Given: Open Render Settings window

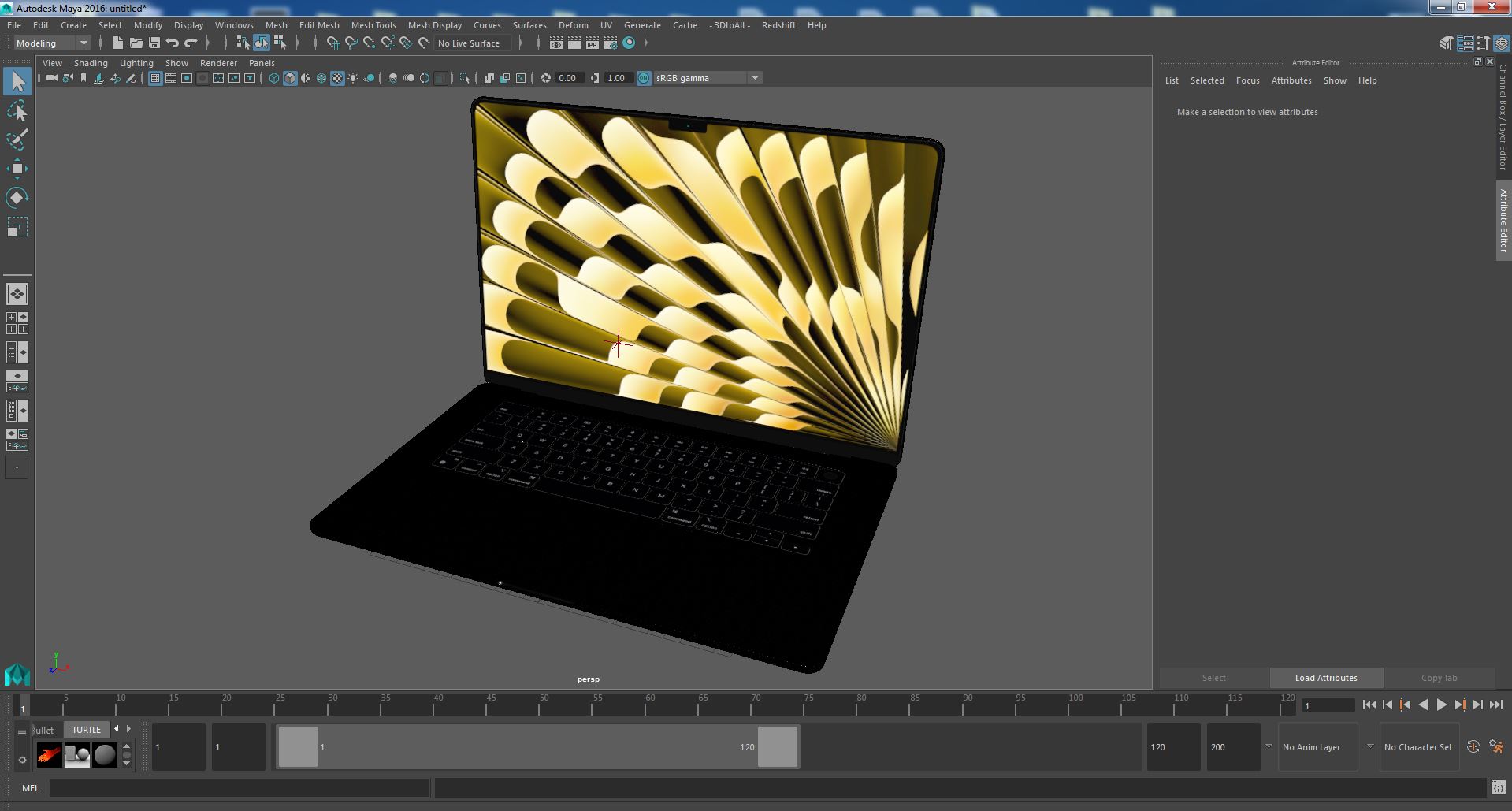Looking at the screenshot, I should pos(611,43).
